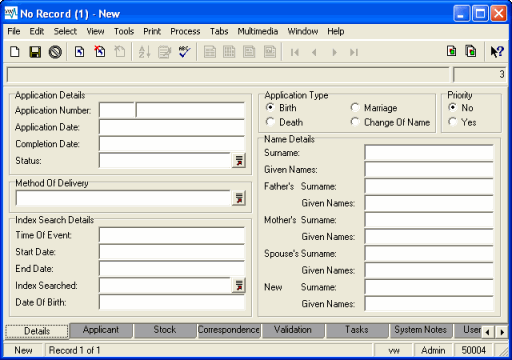Open the Multimedia menu
Screen dimensions: 512x360
pyautogui.click(x=258, y=31)
